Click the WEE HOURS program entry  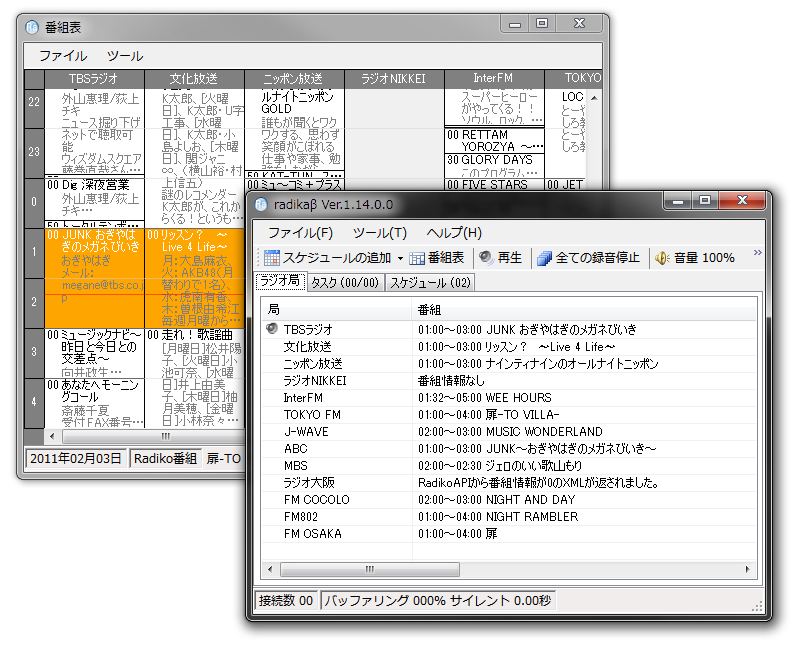tap(484, 398)
